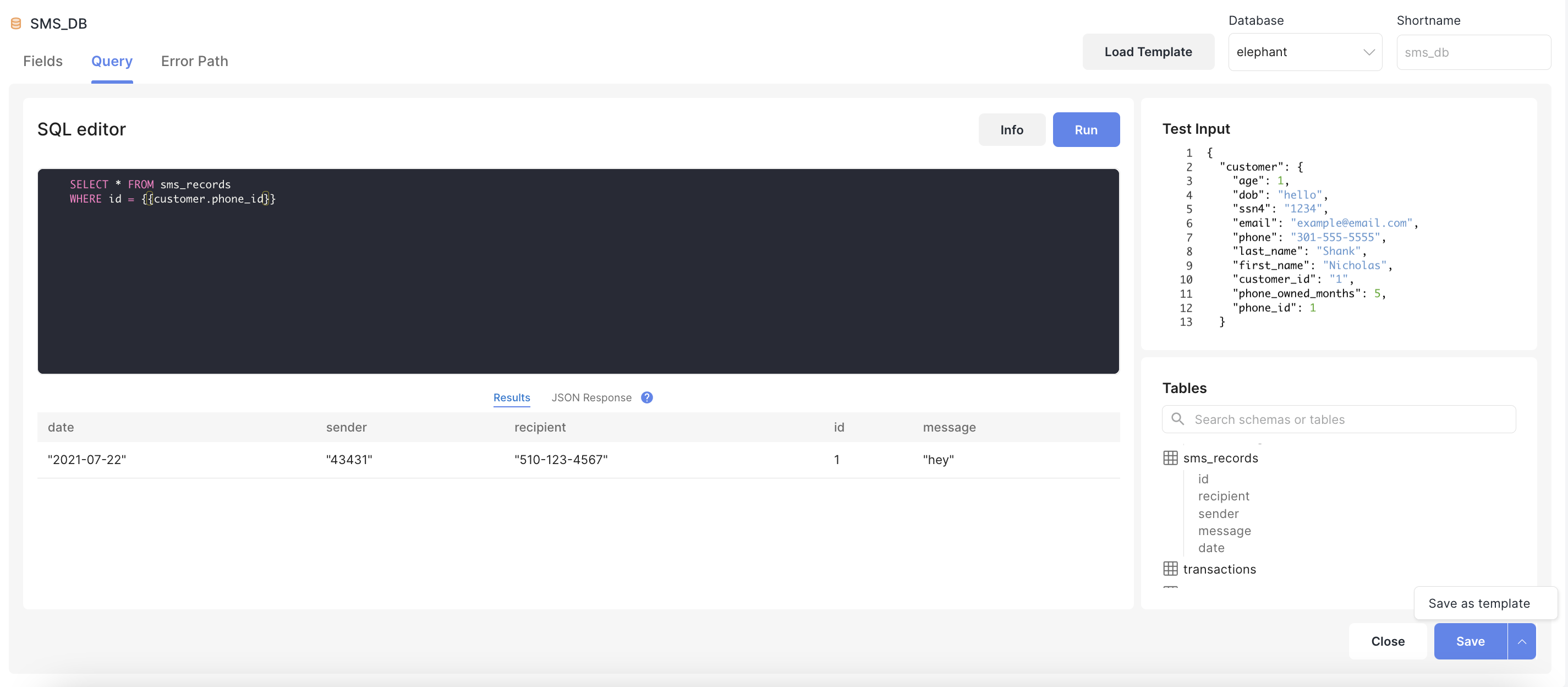Image resolution: width=1568 pixels, height=687 pixels.
Task: Open the Info button
Action: click(x=1011, y=130)
